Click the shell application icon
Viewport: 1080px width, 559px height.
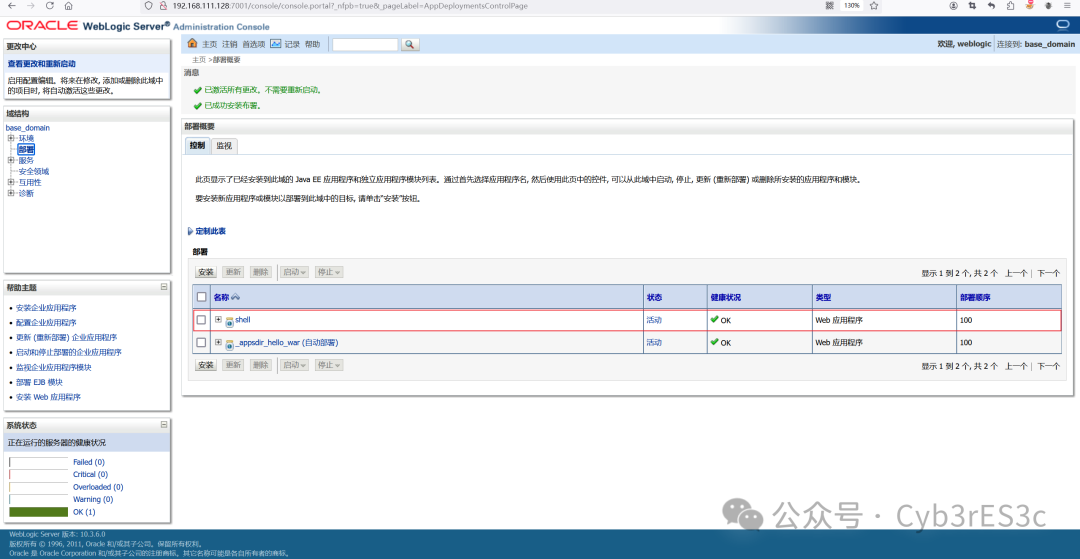pyautogui.click(x=230, y=321)
